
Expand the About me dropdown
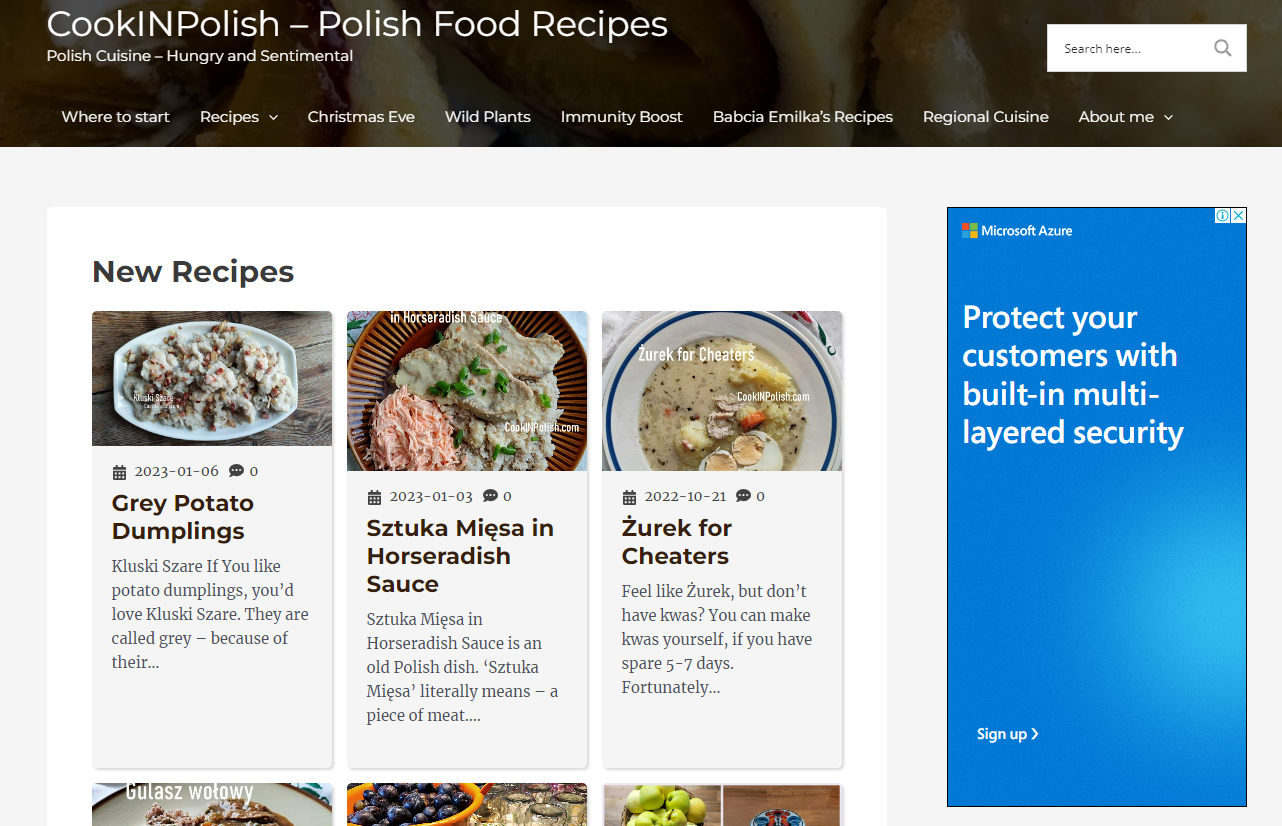tap(1168, 118)
